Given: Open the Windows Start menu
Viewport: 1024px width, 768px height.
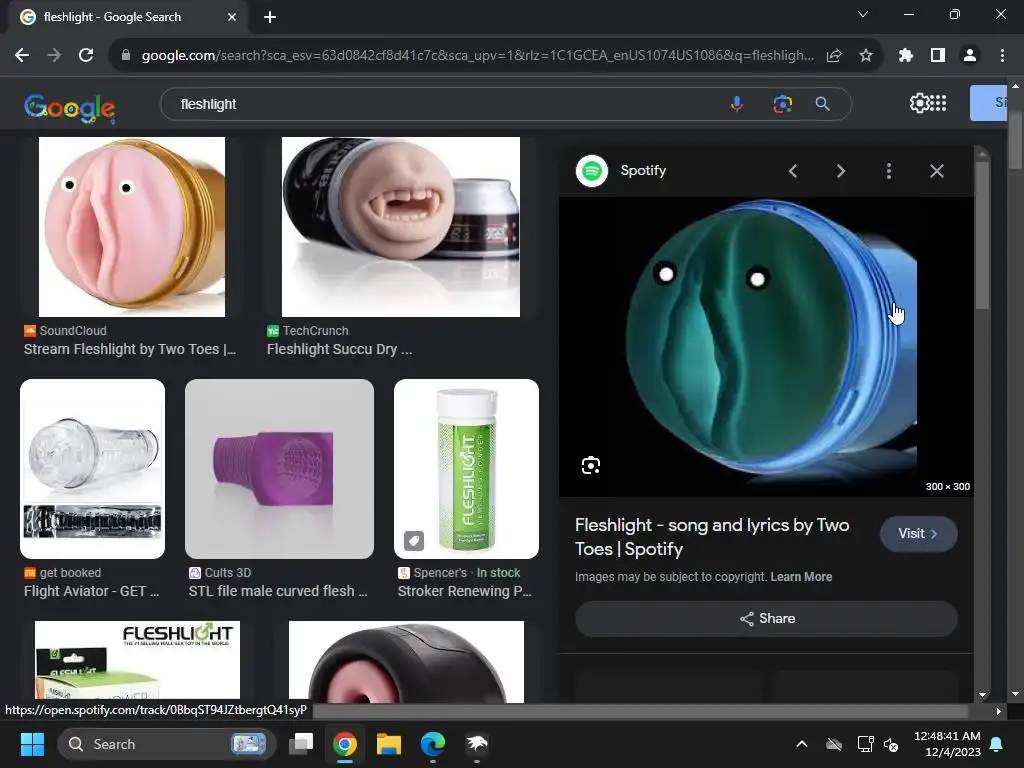Looking at the screenshot, I should pos(32,744).
